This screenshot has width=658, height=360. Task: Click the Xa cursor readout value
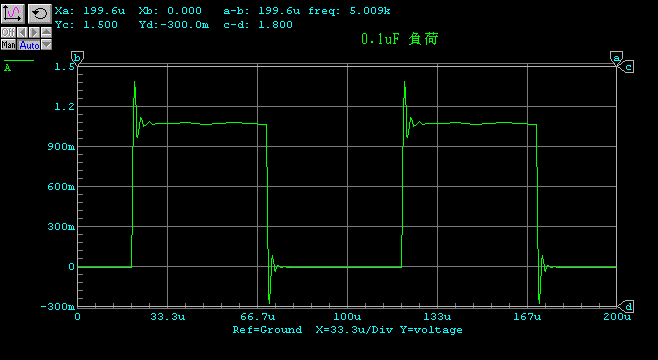[104, 11]
